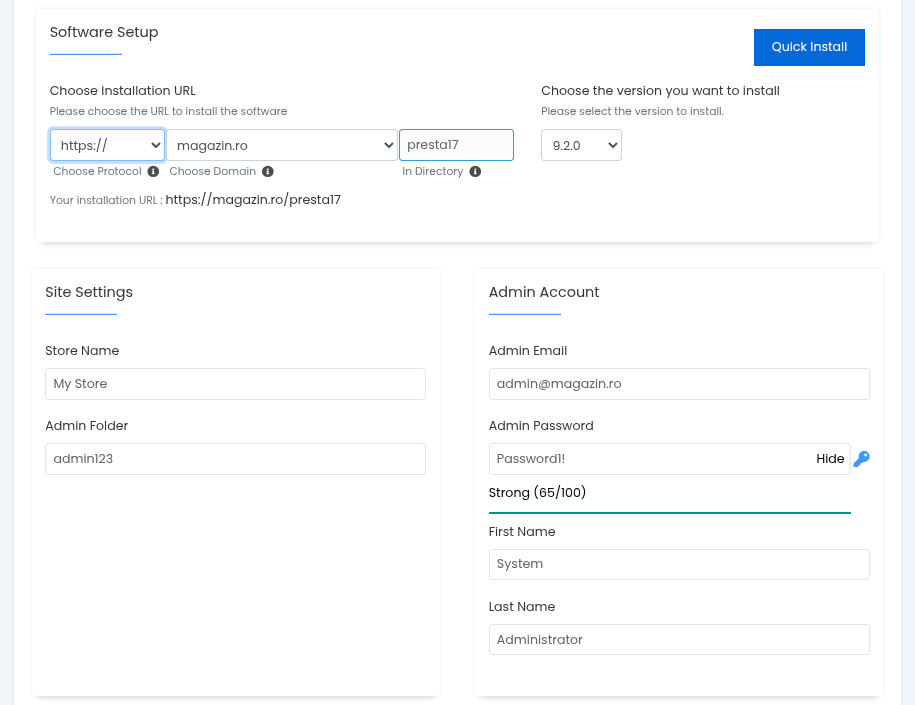Click the Site Settings heading
Image resolution: width=915 pixels, height=705 pixels.
coord(89,292)
